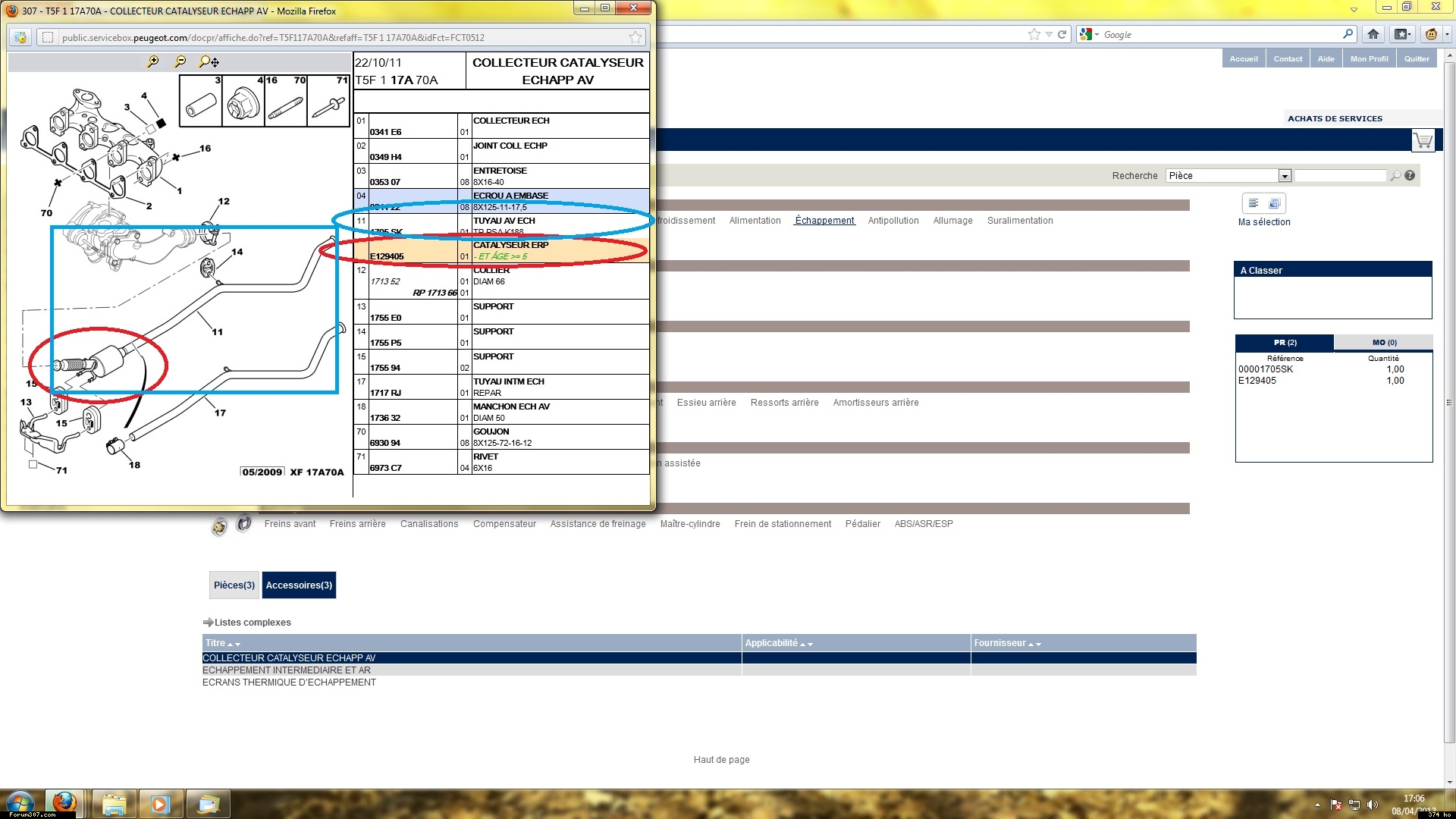Image resolution: width=1456 pixels, height=819 pixels.
Task: Show Ma sélection as image view
Action: pos(1275,203)
